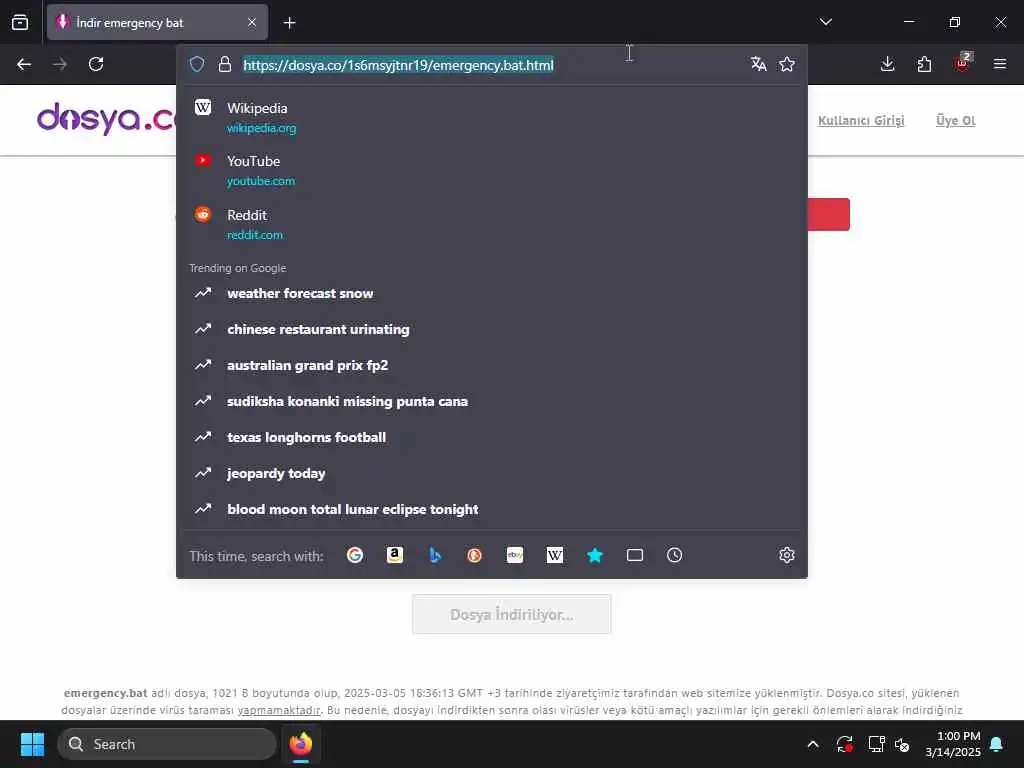Open Firefox View in the tab bar
This screenshot has height=768, width=1024.
coord(20,22)
